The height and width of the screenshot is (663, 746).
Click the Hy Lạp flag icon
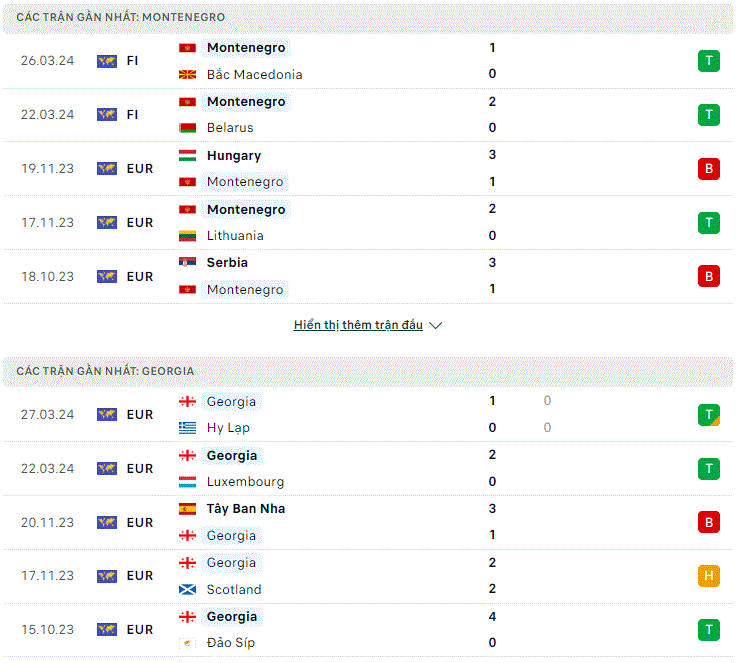187,428
